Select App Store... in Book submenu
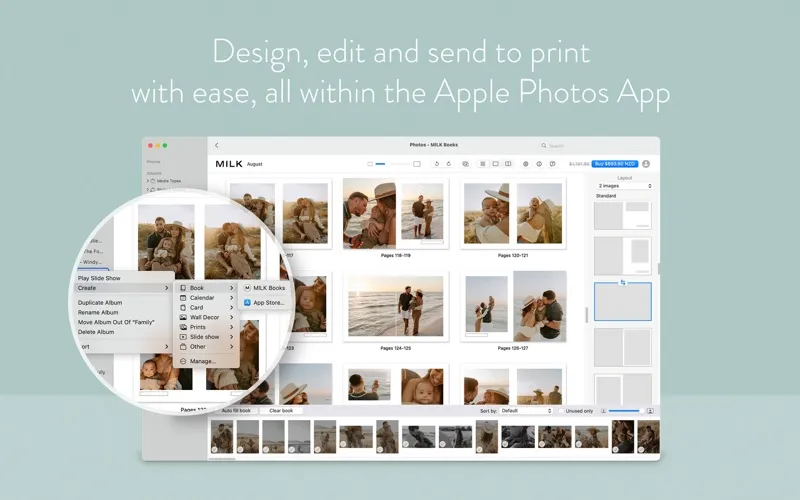Screen dimensions: 800x500 click(x=265, y=303)
